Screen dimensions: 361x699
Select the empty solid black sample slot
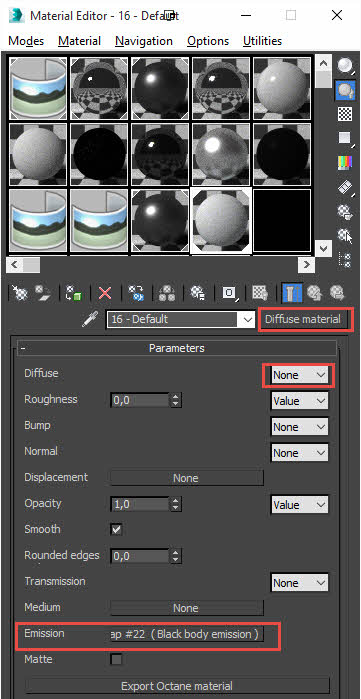[x=282, y=221]
